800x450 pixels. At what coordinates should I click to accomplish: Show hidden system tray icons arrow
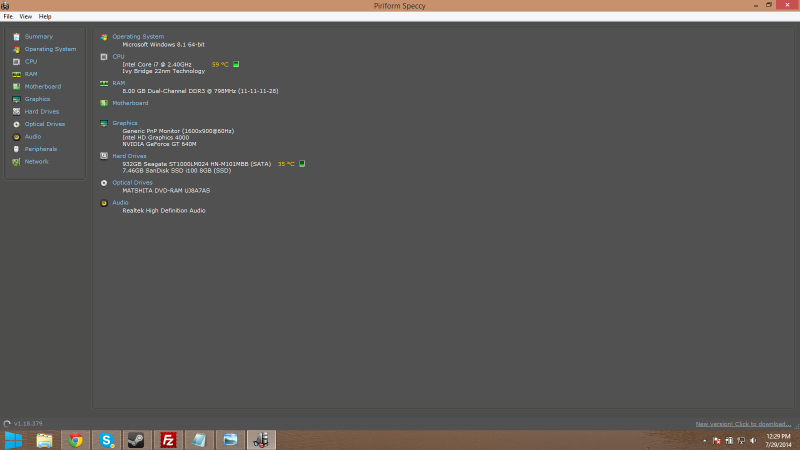[705, 440]
